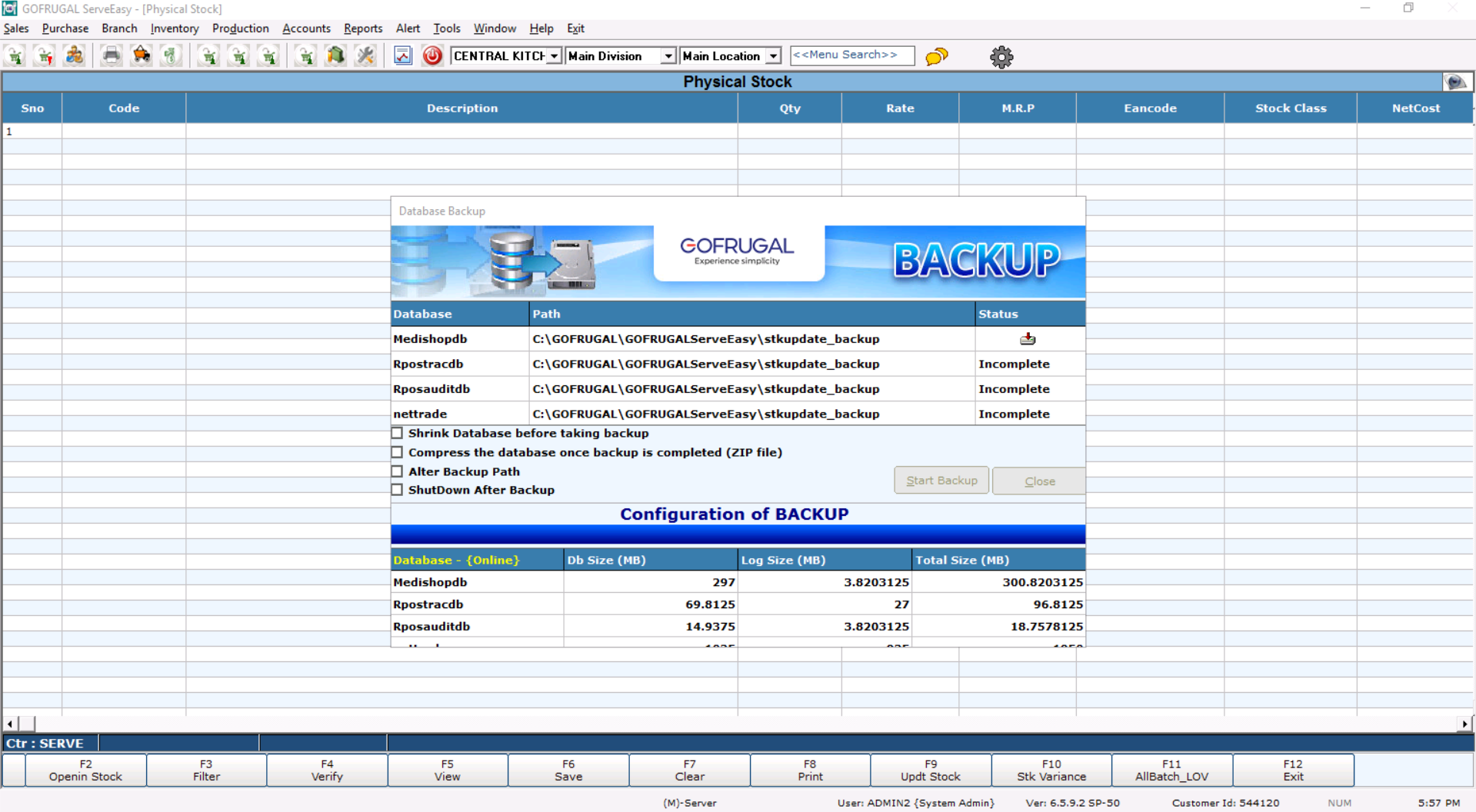Click the Medishopdb backup status icon
Viewport: 1476px width, 812px height.
(x=1028, y=339)
